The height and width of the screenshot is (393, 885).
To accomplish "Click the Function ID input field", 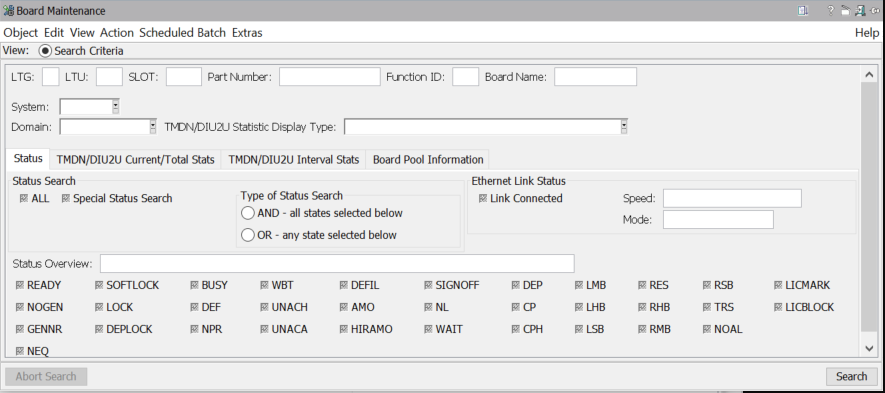I will pyautogui.click(x=466, y=77).
